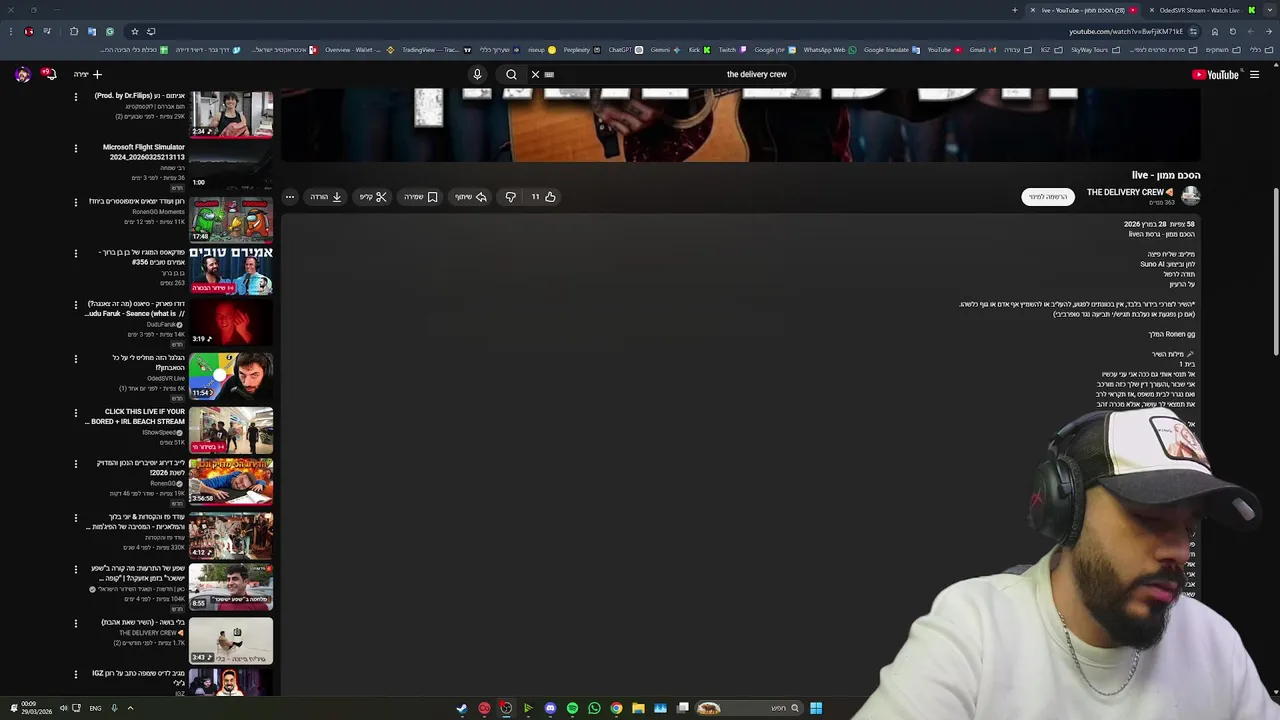Click the browser address bar URL
Image resolution: width=1280 pixels, height=720 pixels.
[1125, 31]
